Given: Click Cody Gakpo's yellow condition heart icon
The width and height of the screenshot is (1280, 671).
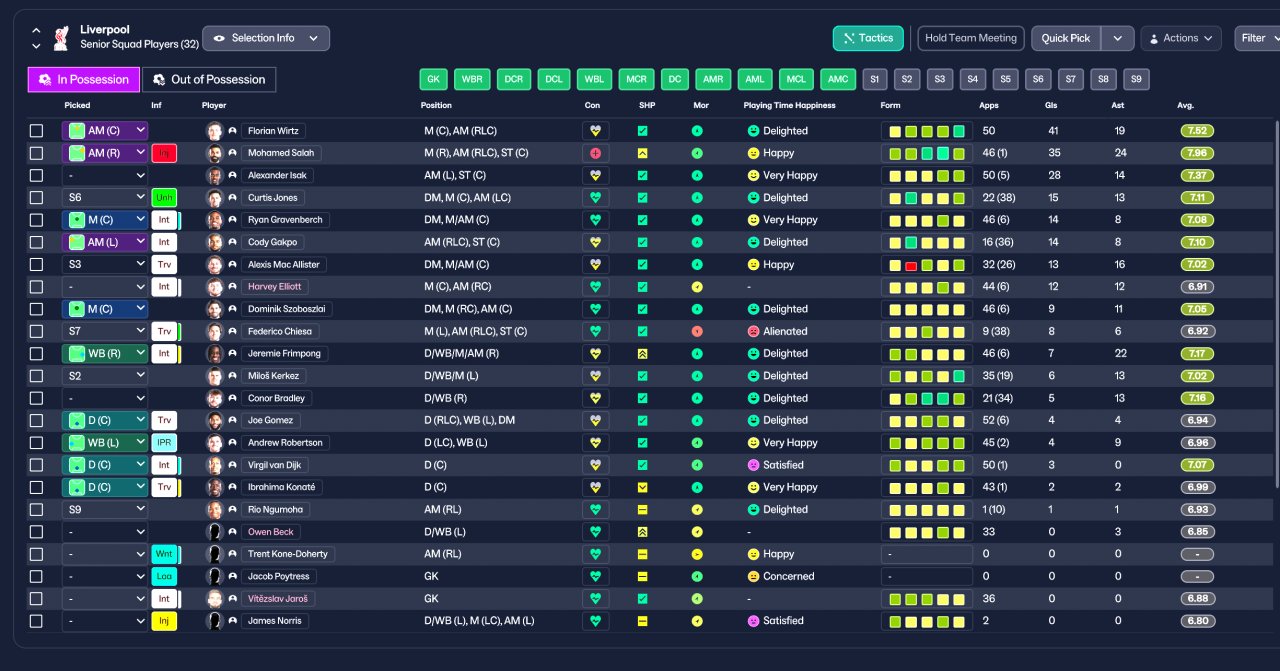Looking at the screenshot, I should pyautogui.click(x=596, y=242).
